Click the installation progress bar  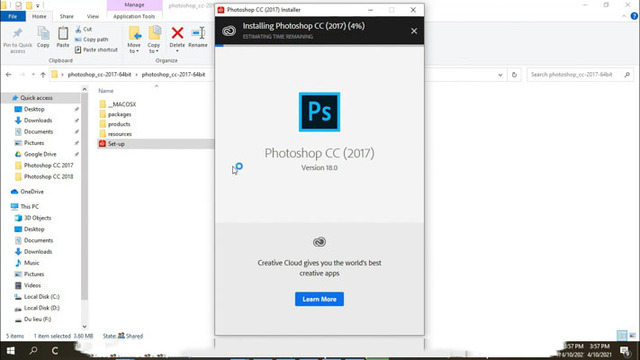[x=319, y=46]
